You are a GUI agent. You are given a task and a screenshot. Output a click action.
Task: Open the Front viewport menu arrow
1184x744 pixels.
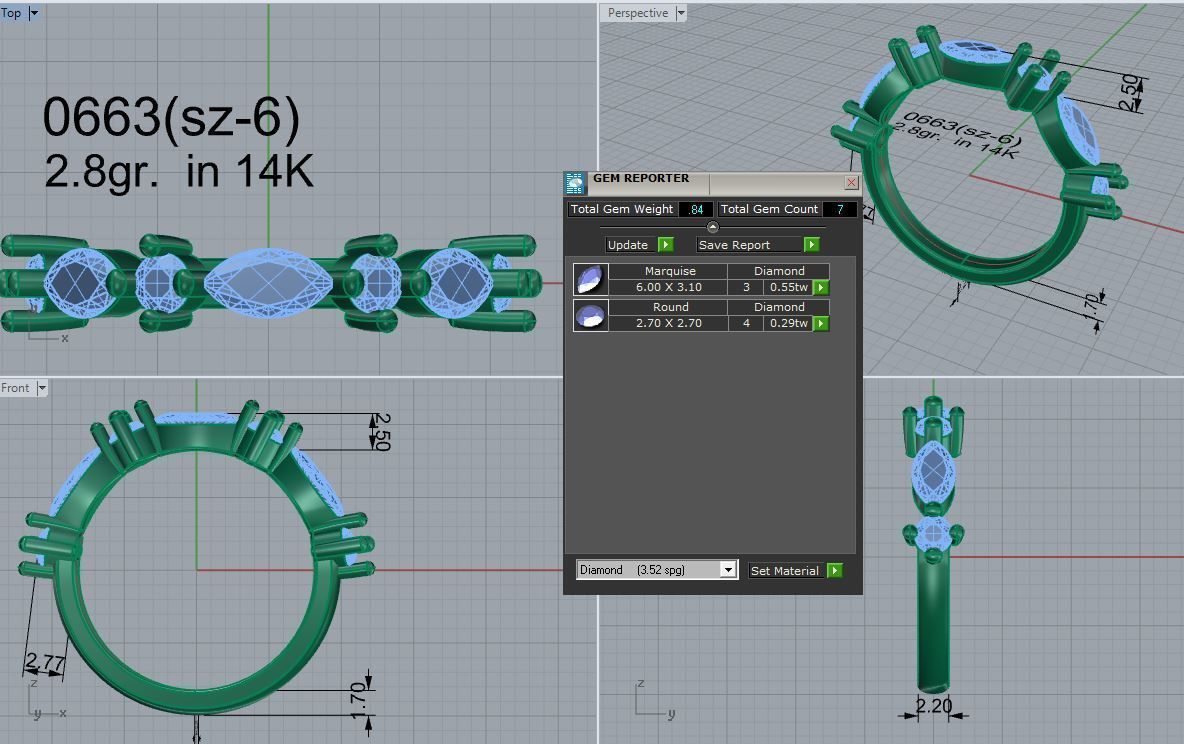[x=42, y=387]
